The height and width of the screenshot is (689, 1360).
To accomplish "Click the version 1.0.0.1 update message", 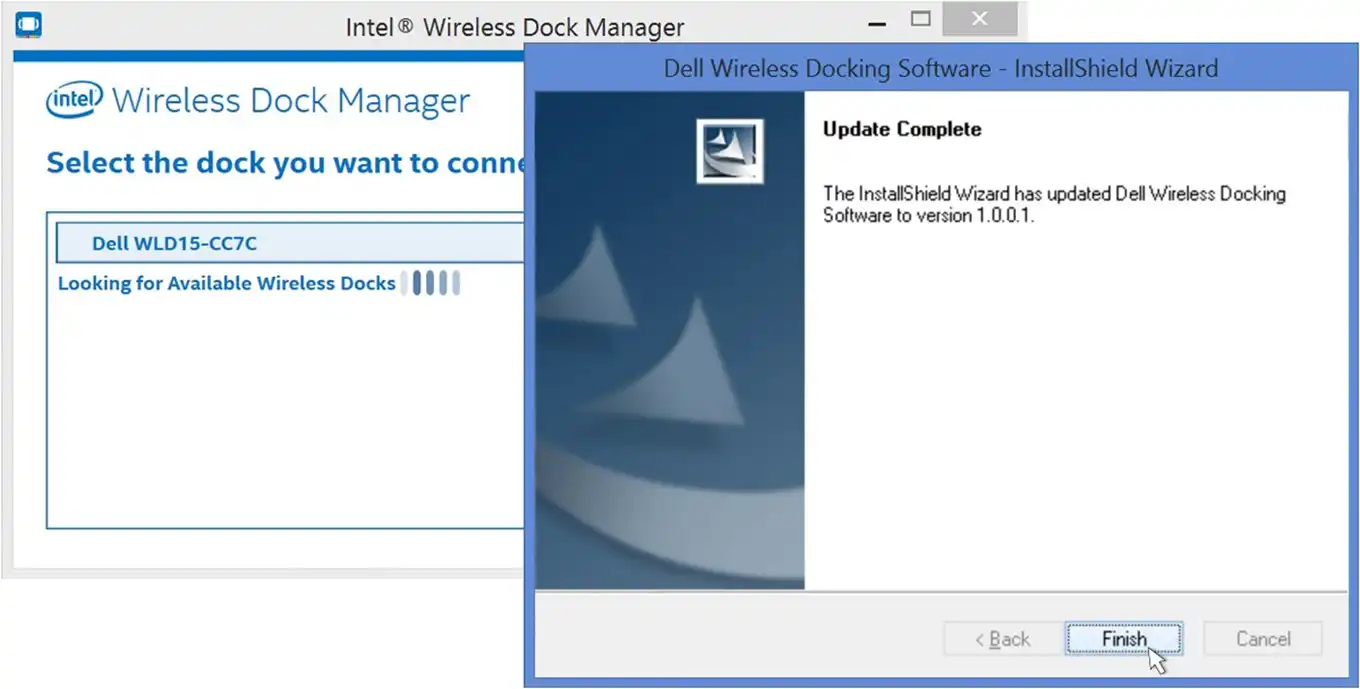I will pos(1053,204).
